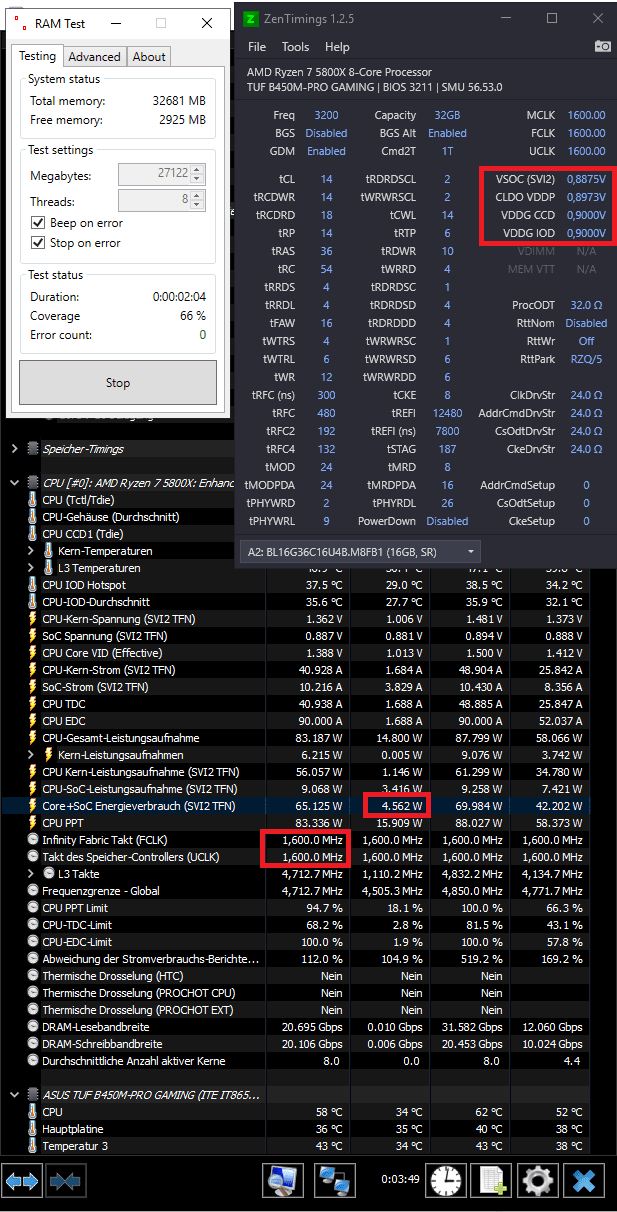Start logging with the sheet-plus icon

[x=491, y=1180]
